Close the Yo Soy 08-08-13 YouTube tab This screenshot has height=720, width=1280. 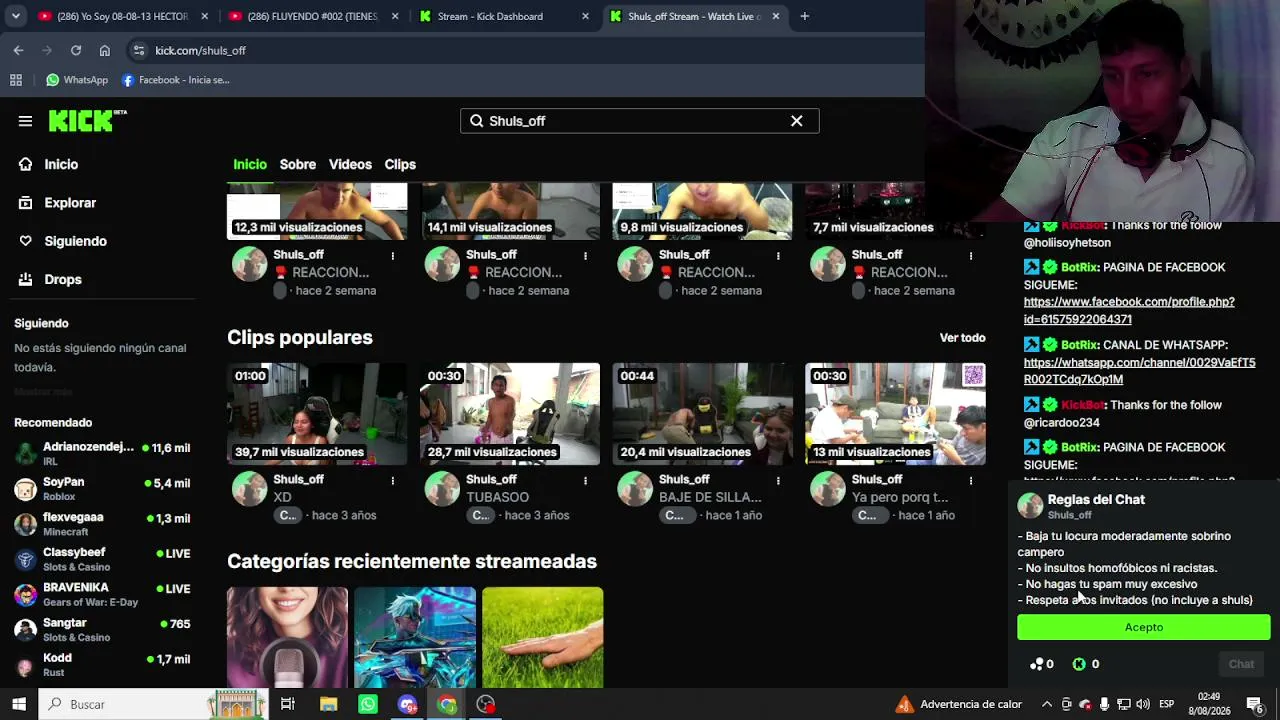[x=205, y=16]
